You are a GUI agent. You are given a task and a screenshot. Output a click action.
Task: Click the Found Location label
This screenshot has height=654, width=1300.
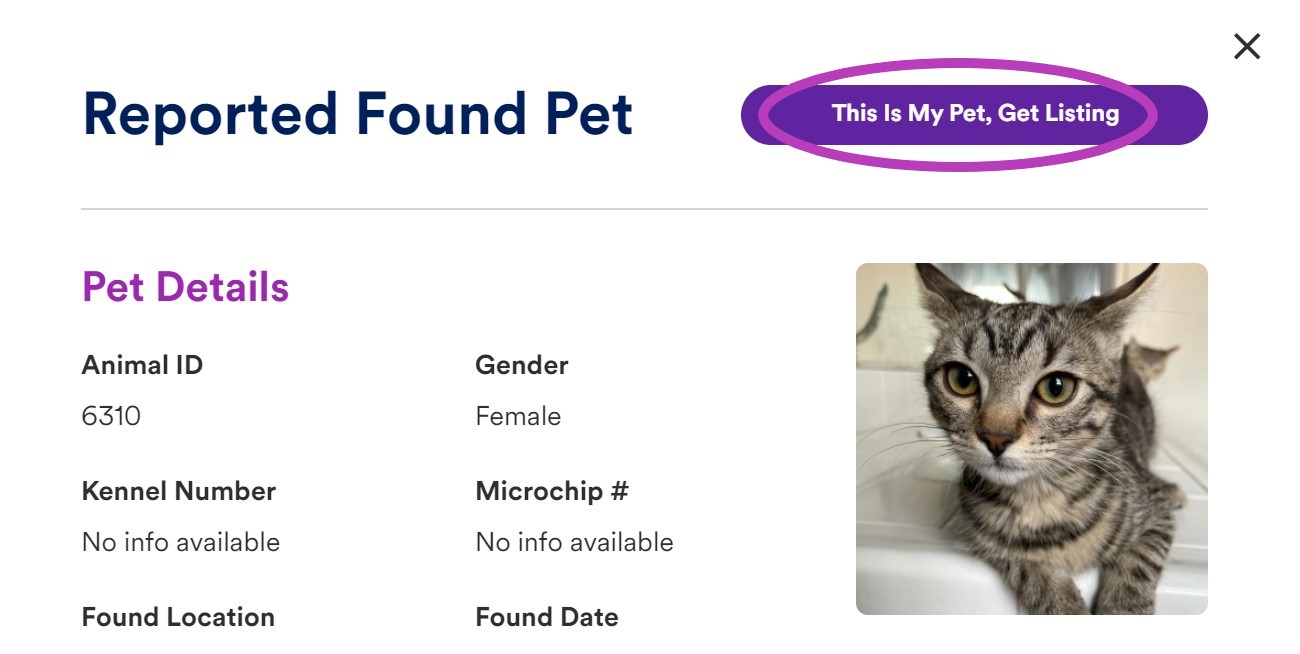tap(178, 617)
